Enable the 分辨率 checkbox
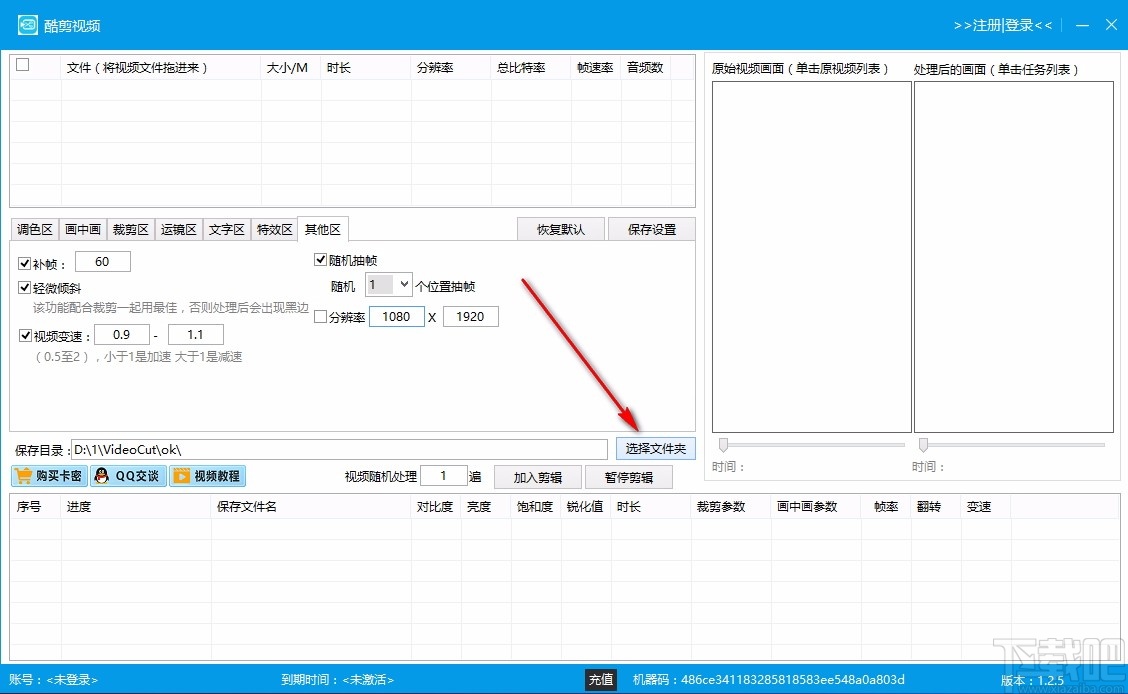 (321, 317)
